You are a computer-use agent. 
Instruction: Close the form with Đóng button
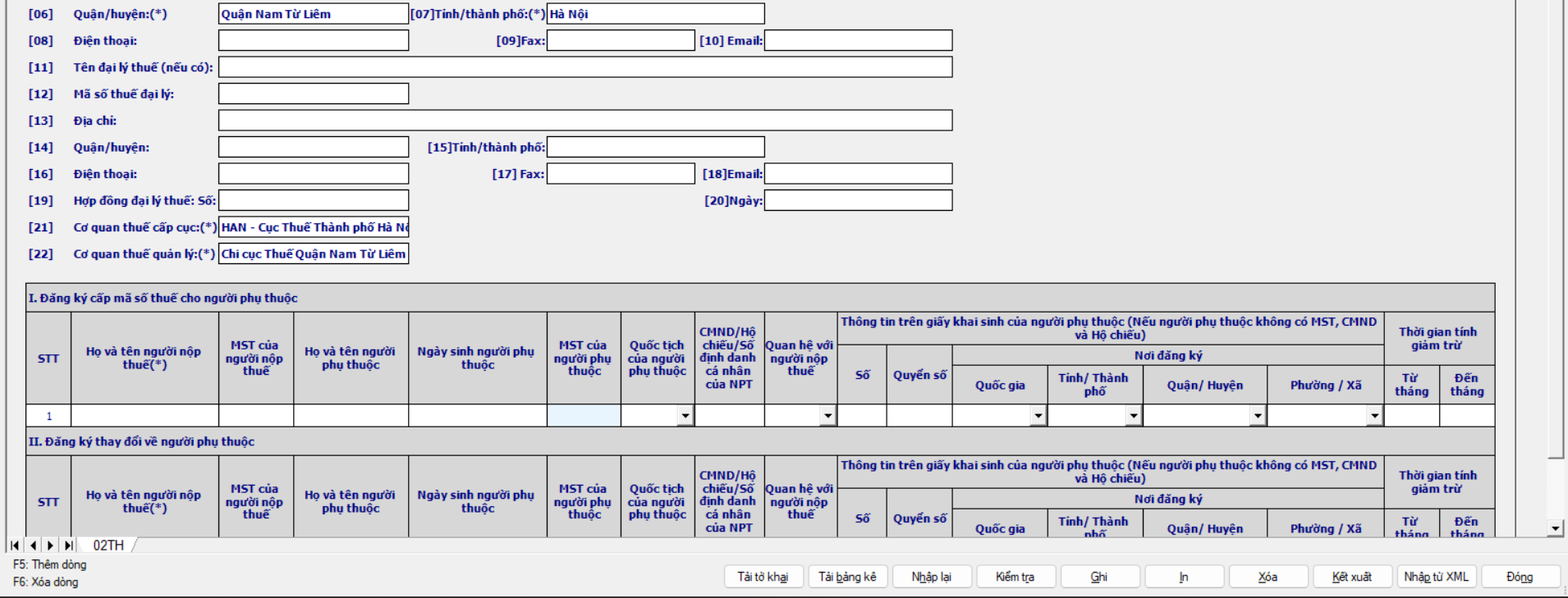pos(1520,577)
